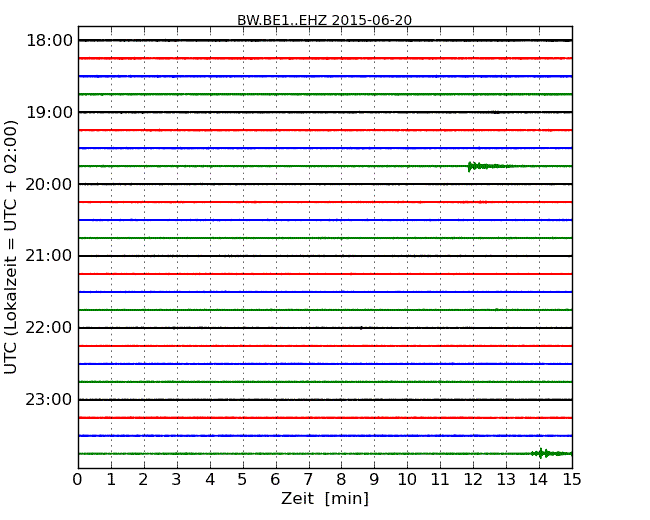Click the green seismic event near minute 14

[551, 453]
